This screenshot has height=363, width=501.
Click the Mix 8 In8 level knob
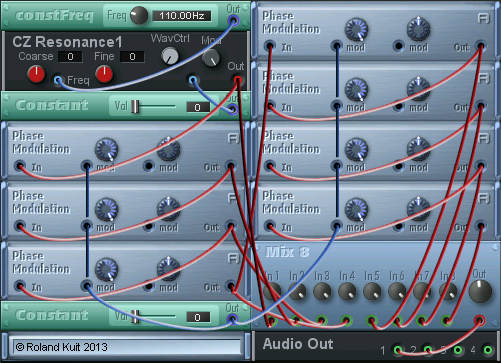[447, 291]
